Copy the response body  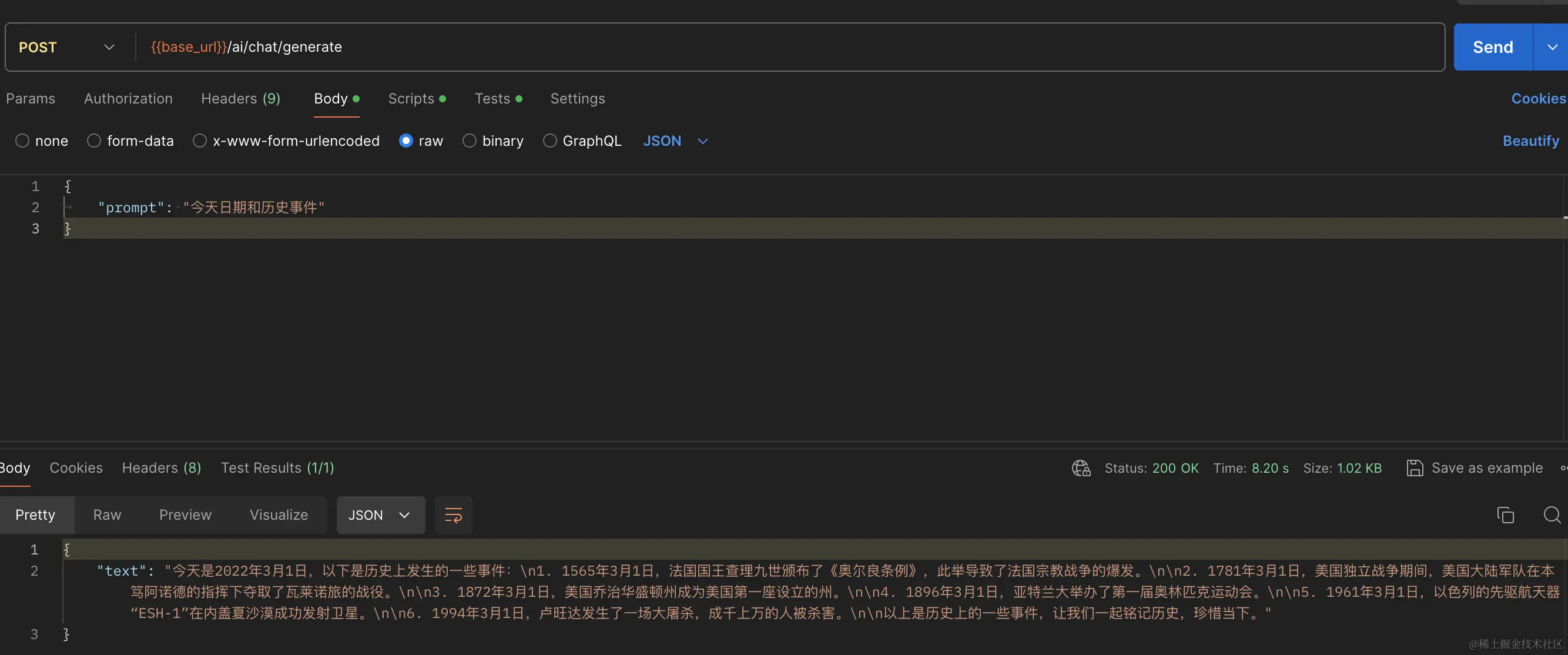1505,514
